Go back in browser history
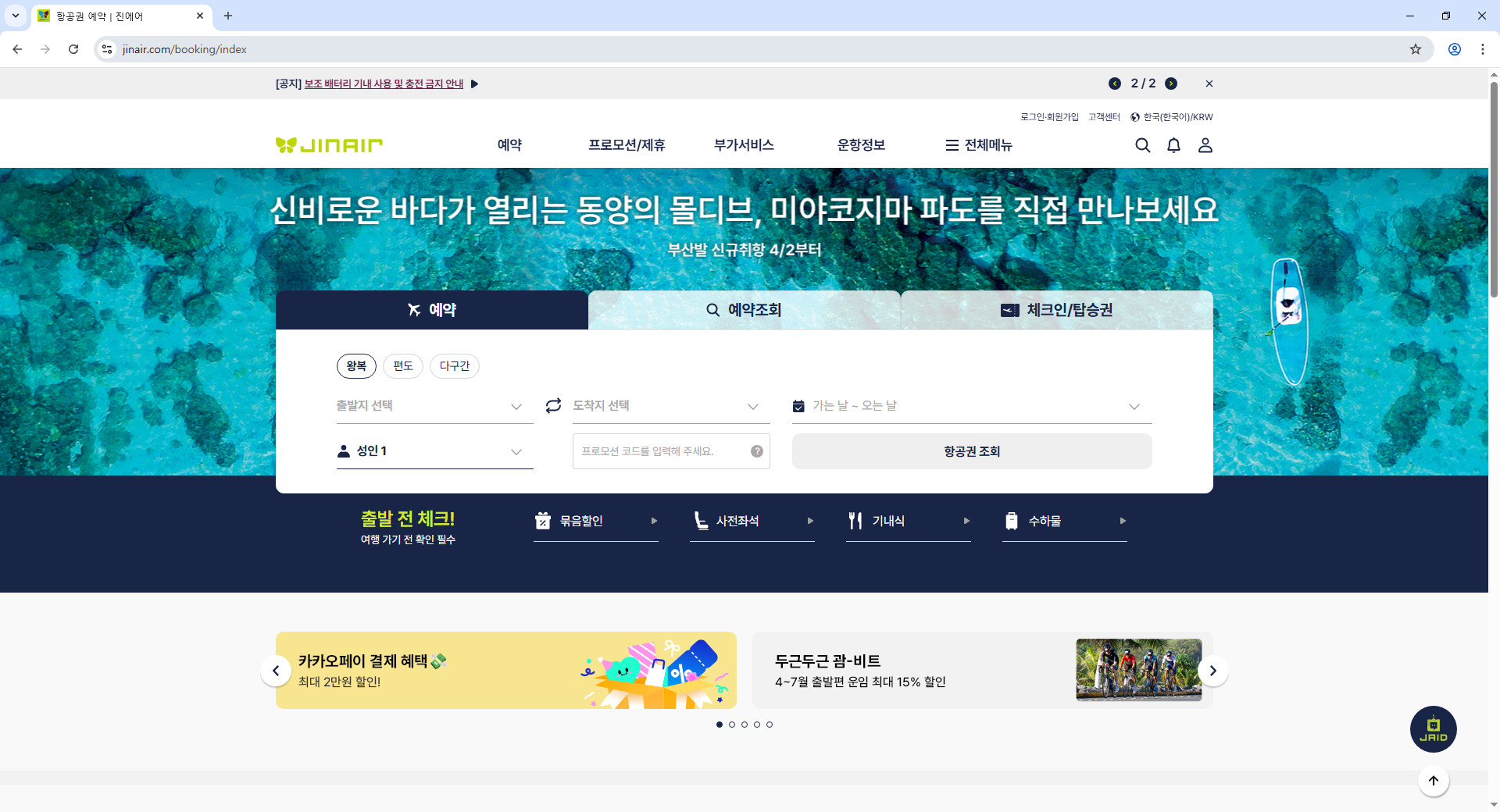The height and width of the screenshot is (812, 1500). (x=17, y=49)
